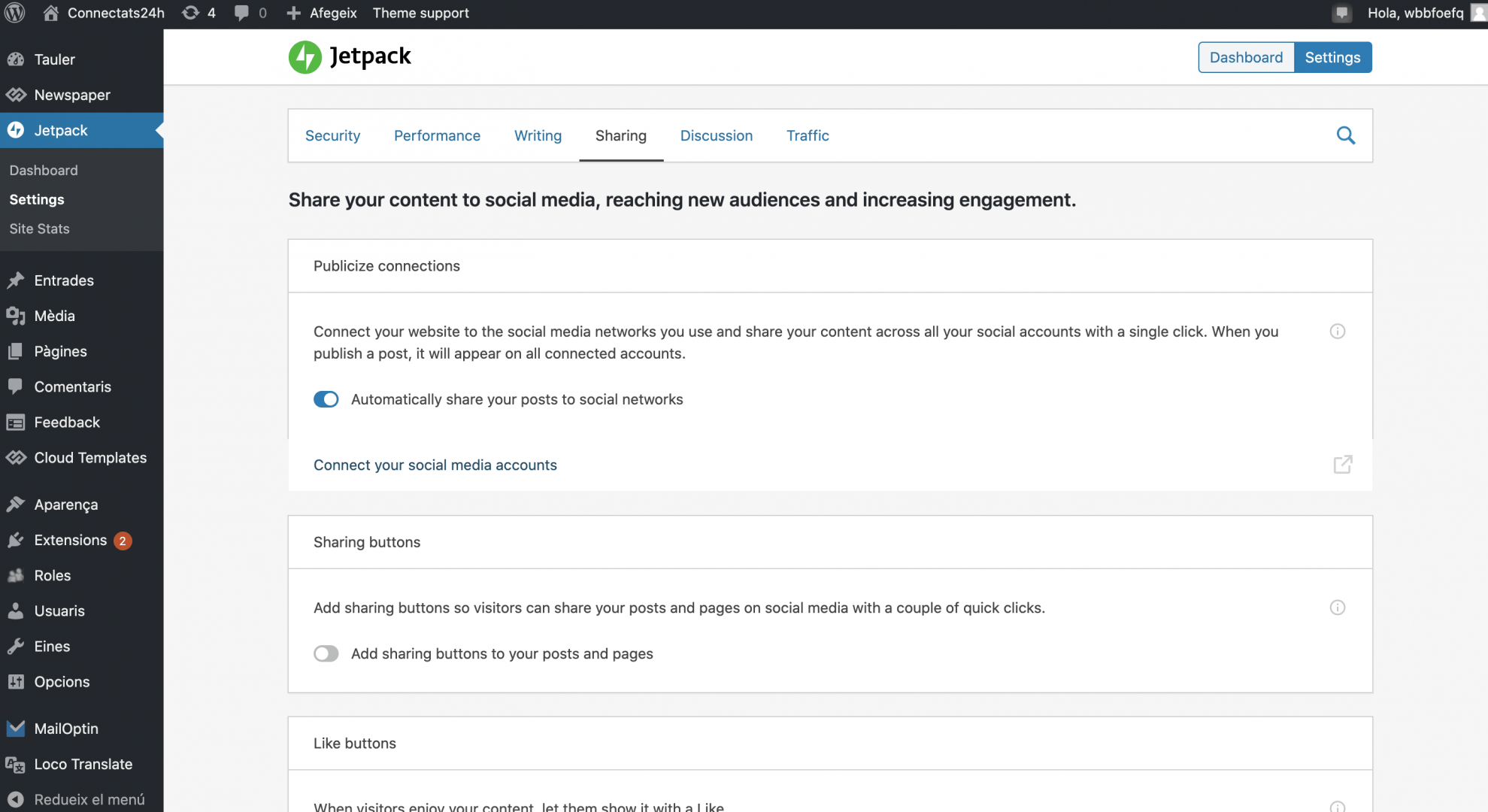This screenshot has width=1488, height=812.
Task: Click the user avatar in the top right corner
Action: point(1478,13)
